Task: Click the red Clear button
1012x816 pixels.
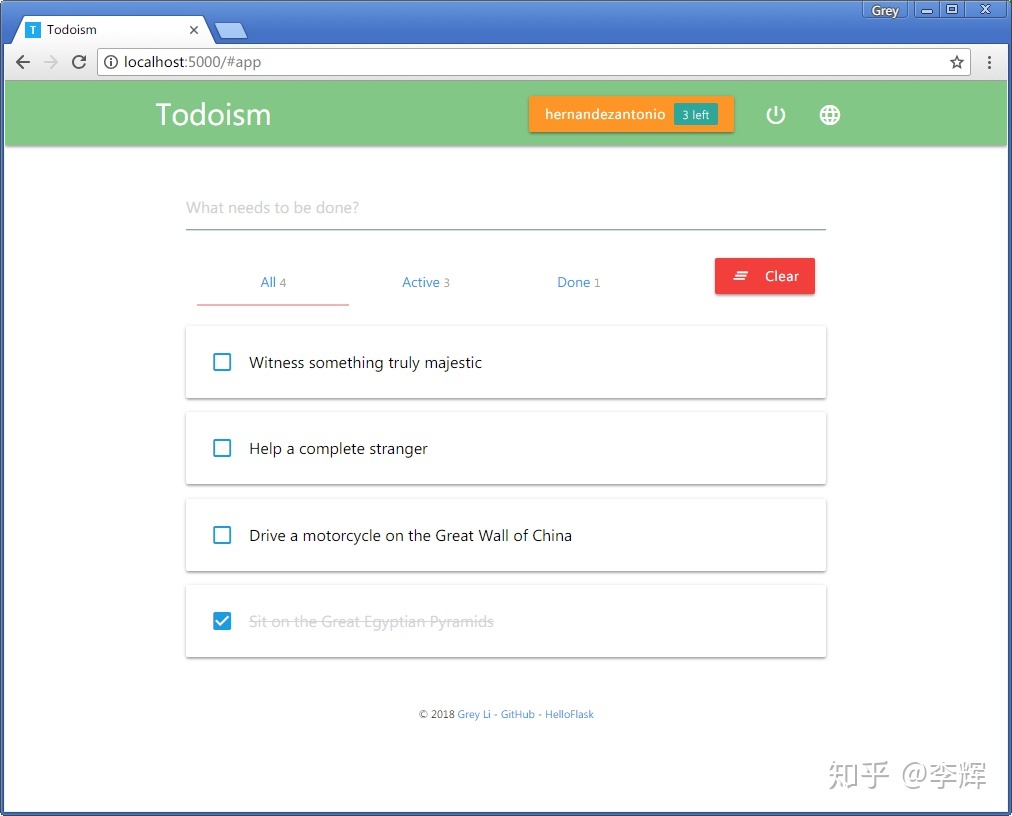Action: point(765,276)
